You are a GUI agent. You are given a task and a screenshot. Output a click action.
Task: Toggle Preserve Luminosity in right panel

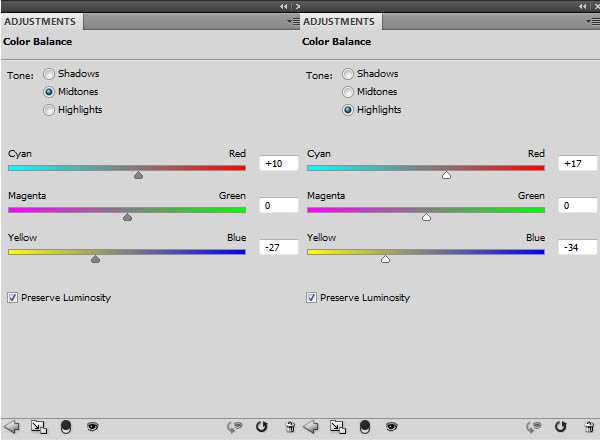click(311, 297)
